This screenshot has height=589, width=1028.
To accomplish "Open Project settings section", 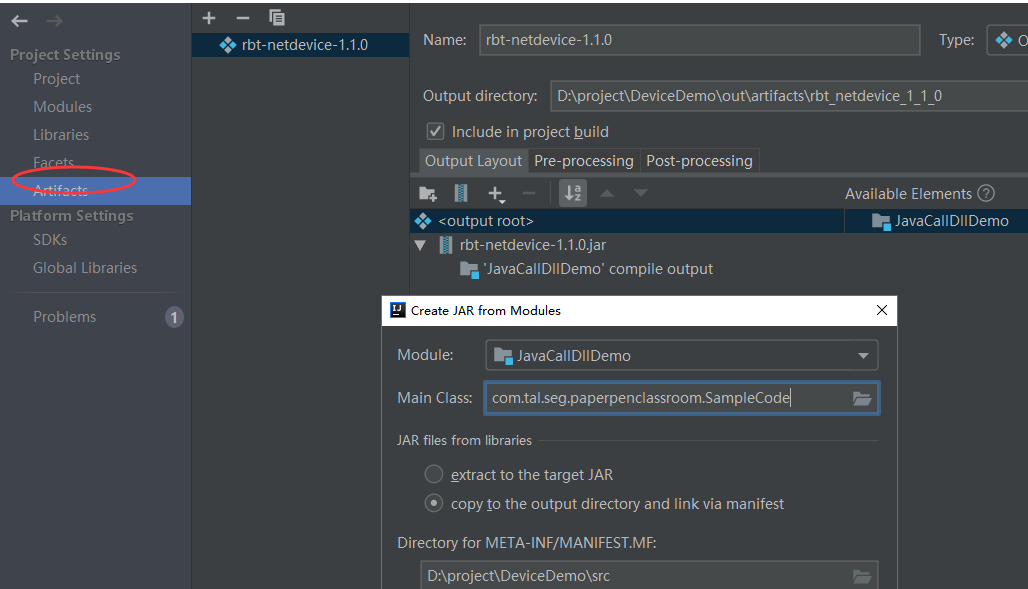I will [56, 79].
